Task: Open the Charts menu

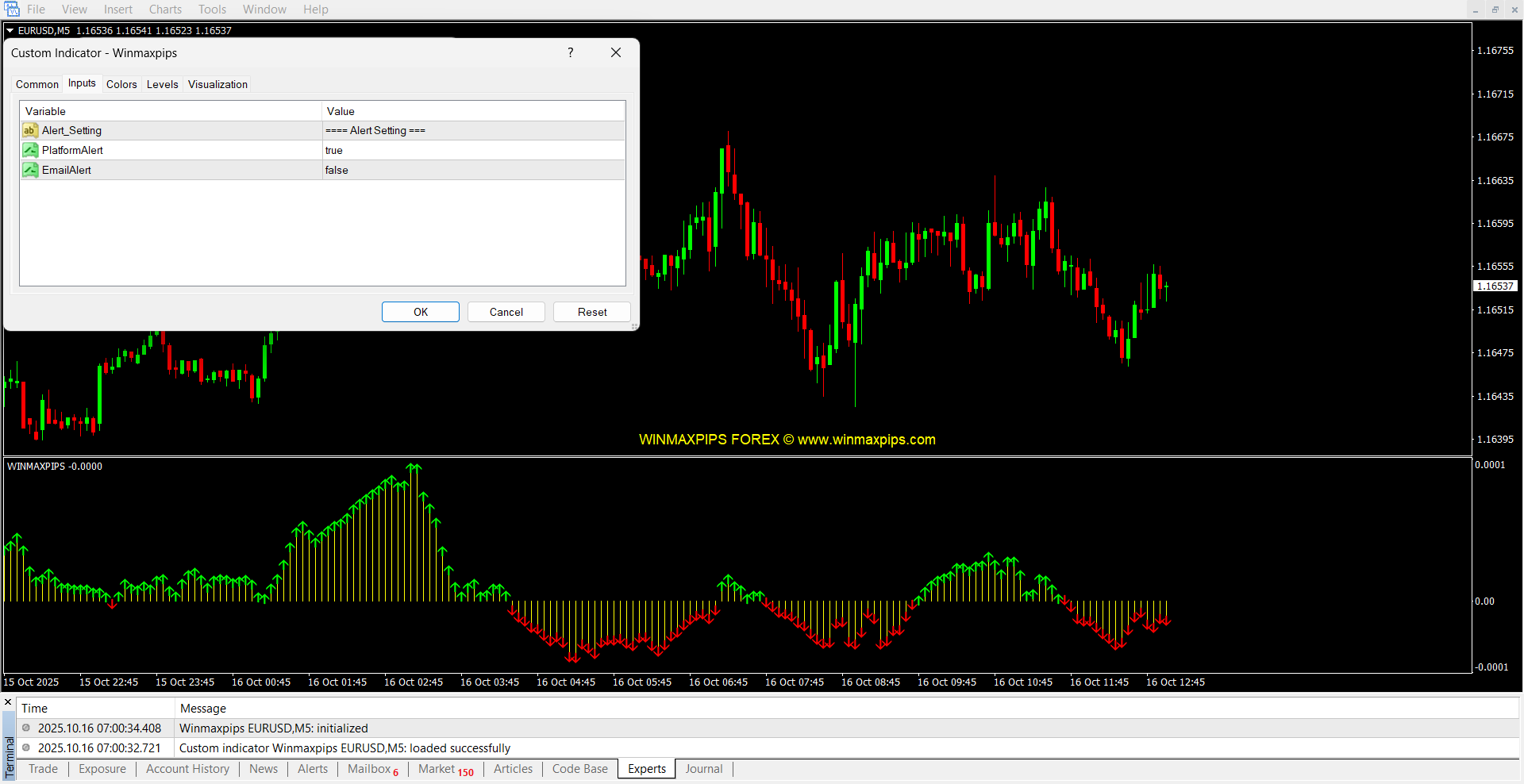Action: (x=165, y=10)
